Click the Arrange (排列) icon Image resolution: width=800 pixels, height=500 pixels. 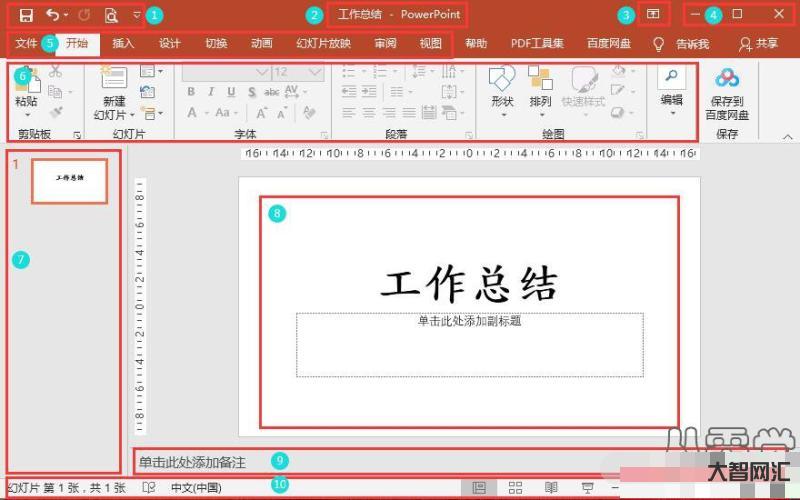pos(540,80)
